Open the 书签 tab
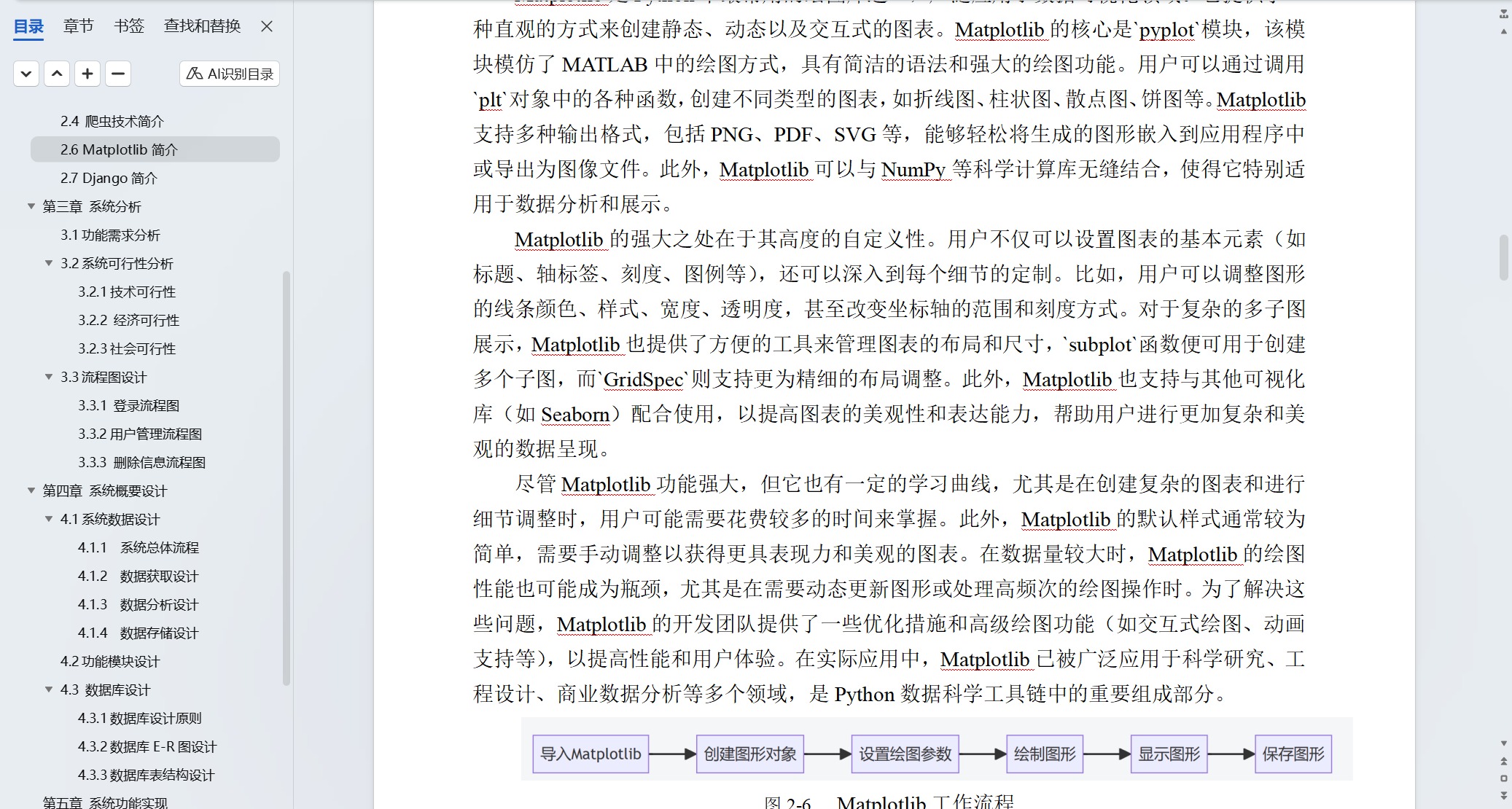 coord(129,26)
